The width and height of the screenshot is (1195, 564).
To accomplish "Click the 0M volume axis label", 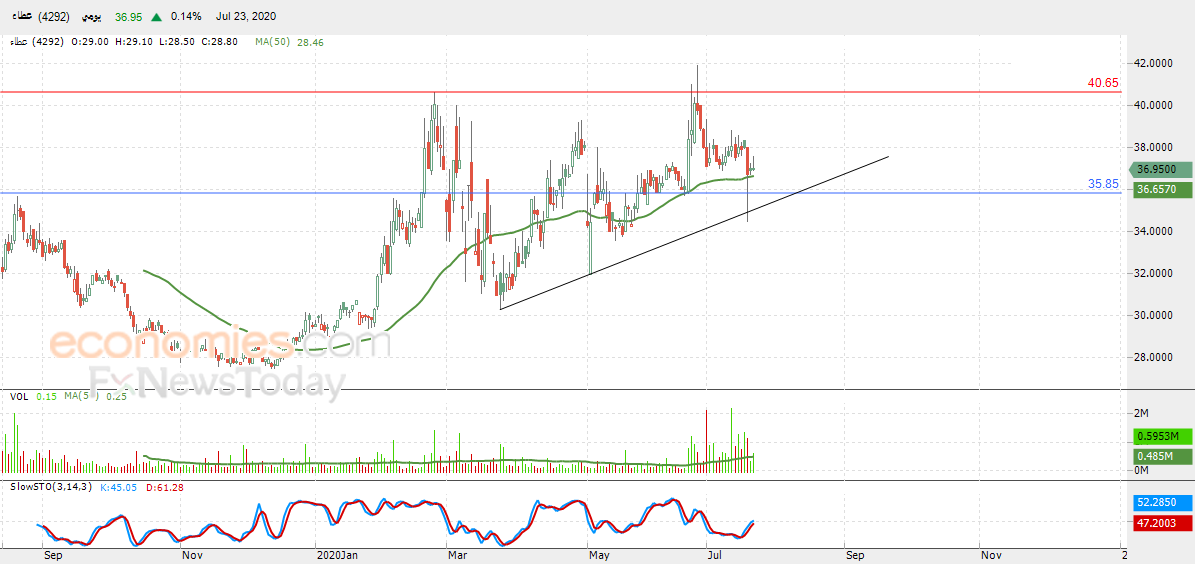I will pos(1141,470).
